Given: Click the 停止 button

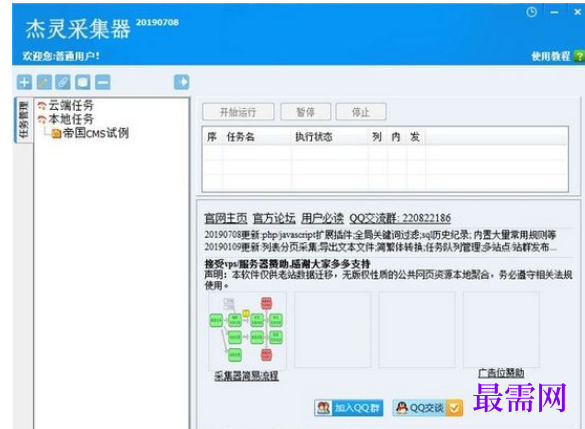Looking at the screenshot, I should pos(361,112).
